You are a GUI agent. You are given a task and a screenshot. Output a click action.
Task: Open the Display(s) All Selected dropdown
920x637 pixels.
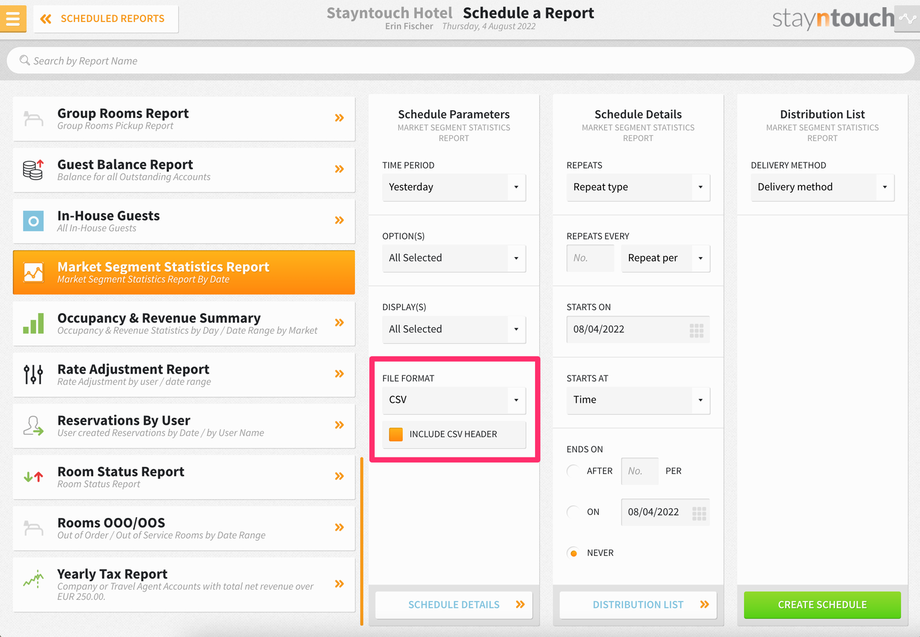pos(454,329)
